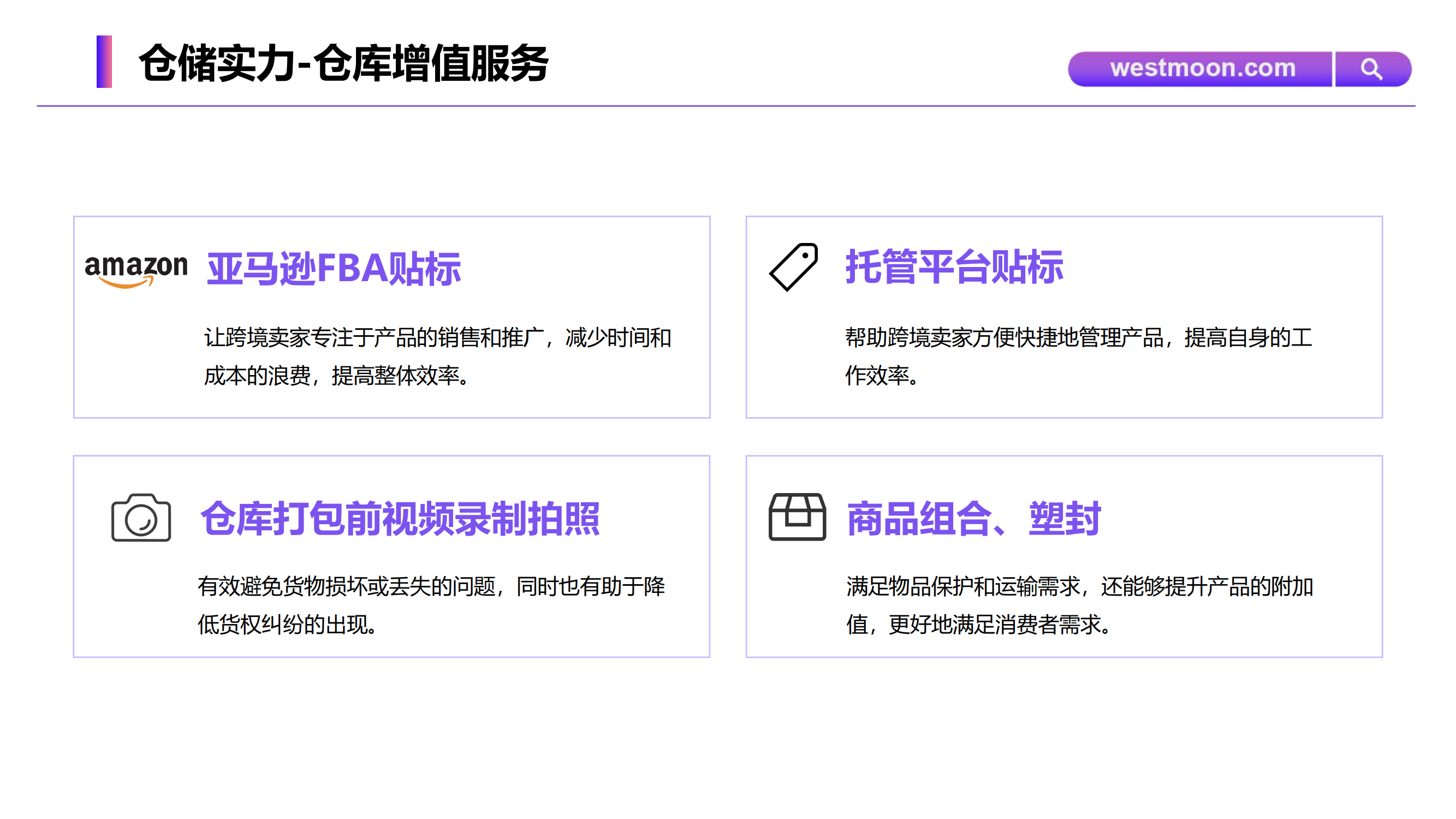Click the camera icon
Image resolution: width=1456 pixels, height=819 pixels.
(x=141, y=518)
